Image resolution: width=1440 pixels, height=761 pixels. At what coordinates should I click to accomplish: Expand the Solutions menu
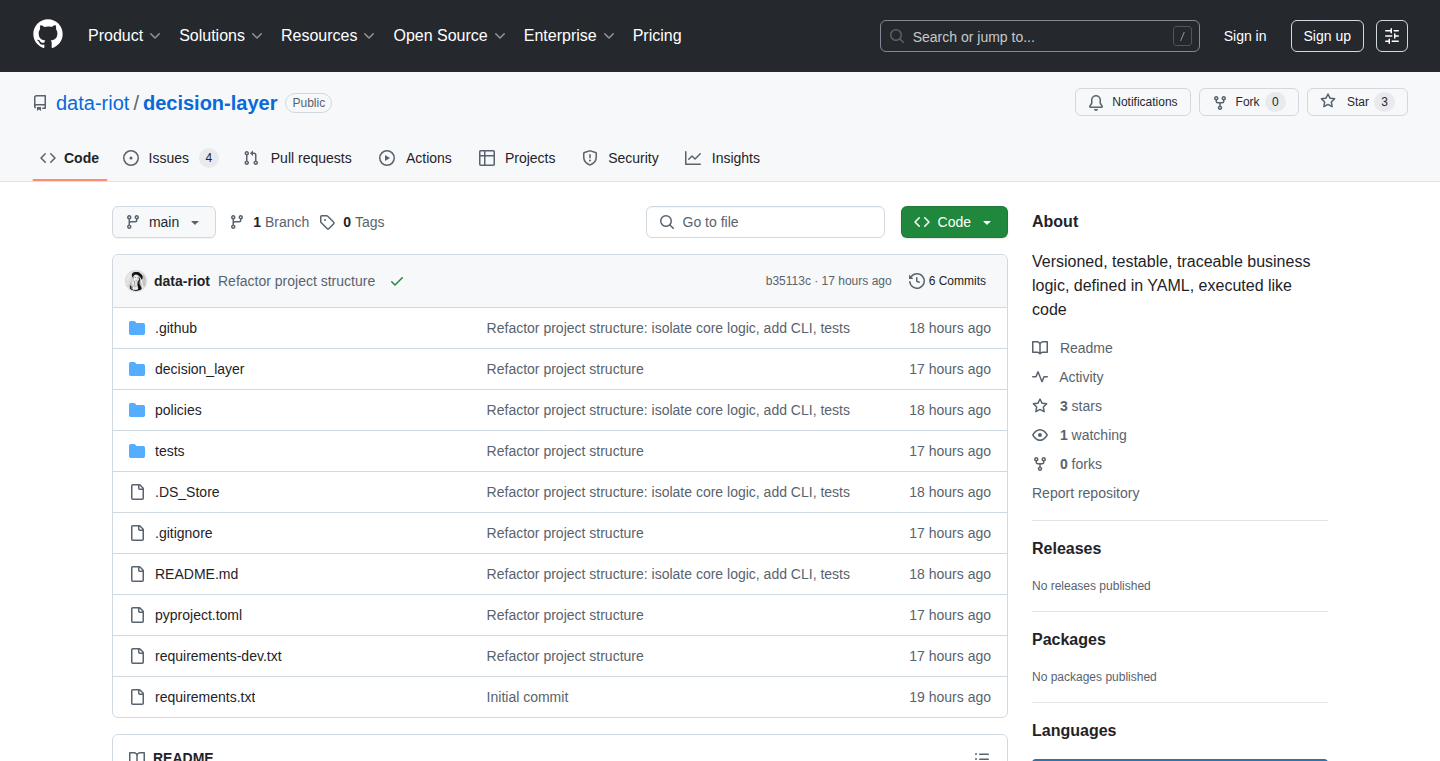[x=221, y=35]
